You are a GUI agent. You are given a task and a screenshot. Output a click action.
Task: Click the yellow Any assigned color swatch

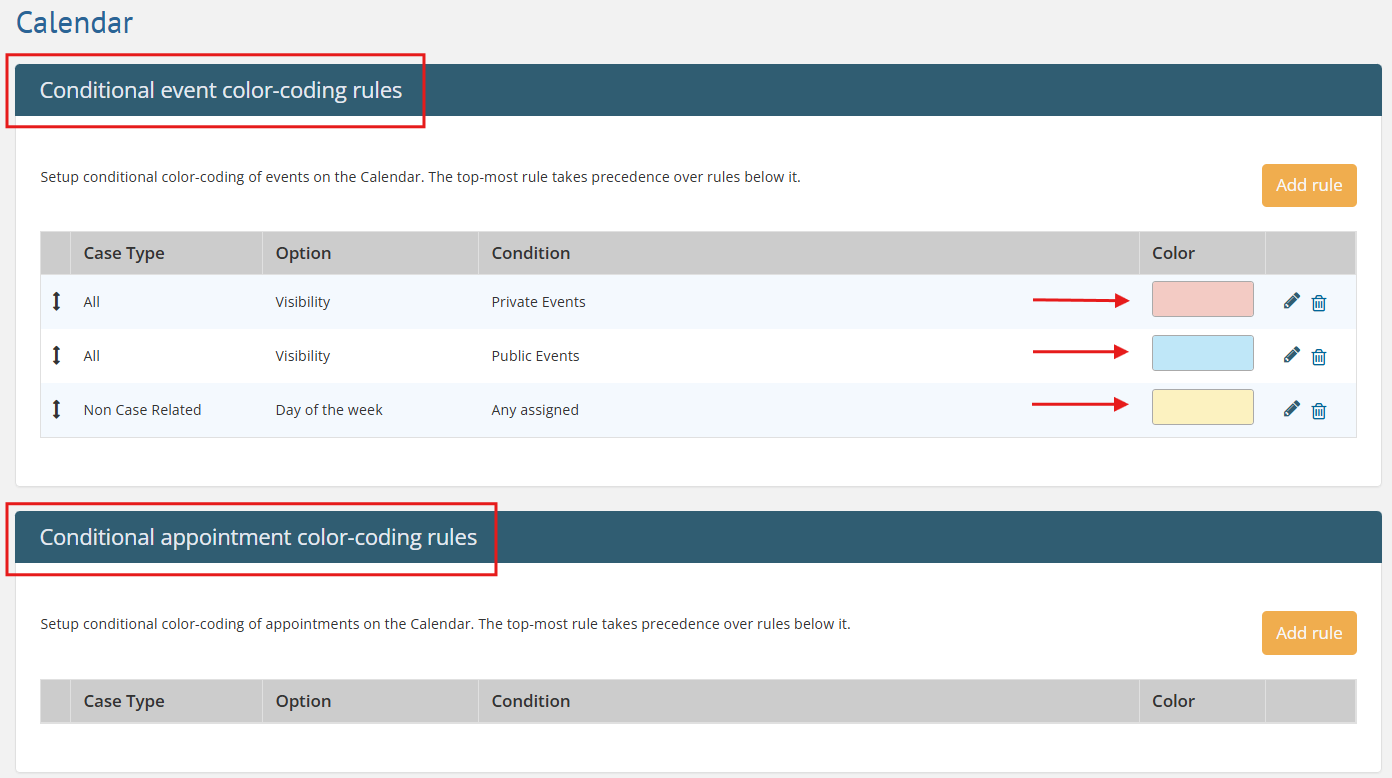click(1202, 407)
